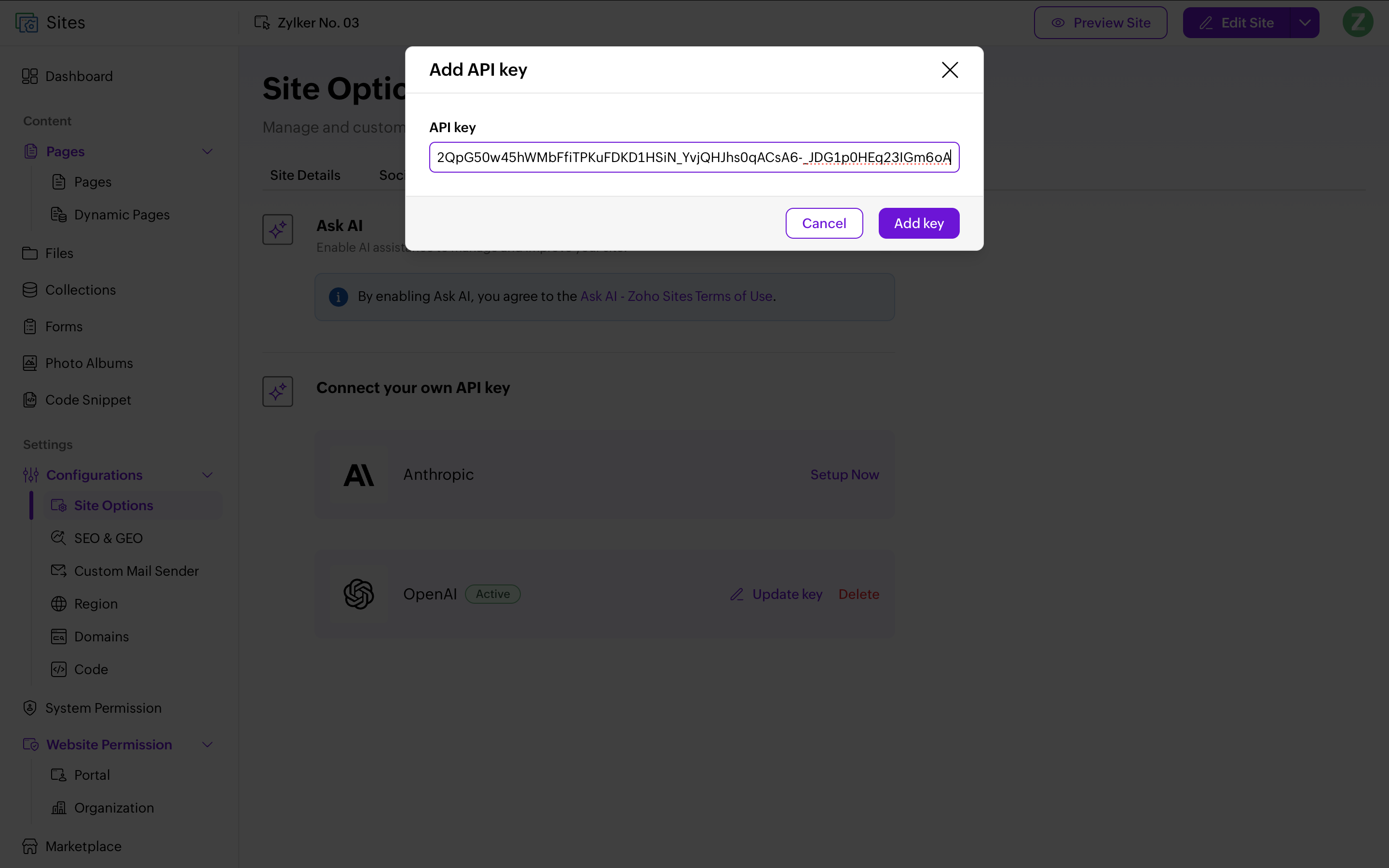Select the Collections database icon

[x=30, y=290]
